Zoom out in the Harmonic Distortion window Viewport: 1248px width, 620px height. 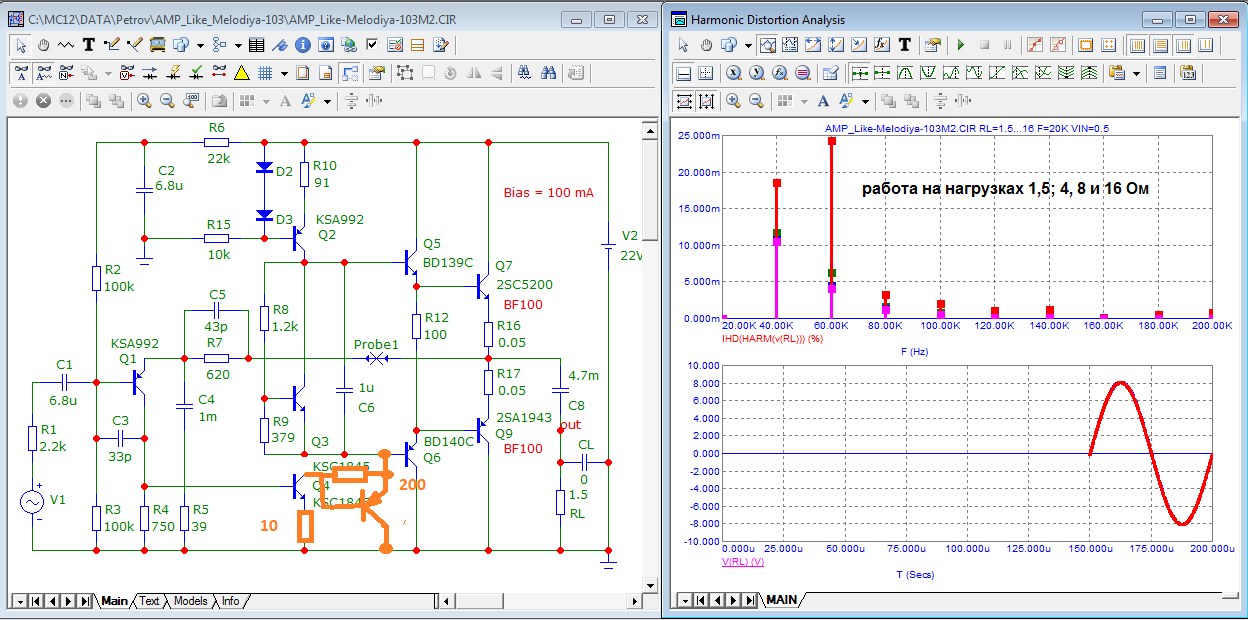(757, 100)
